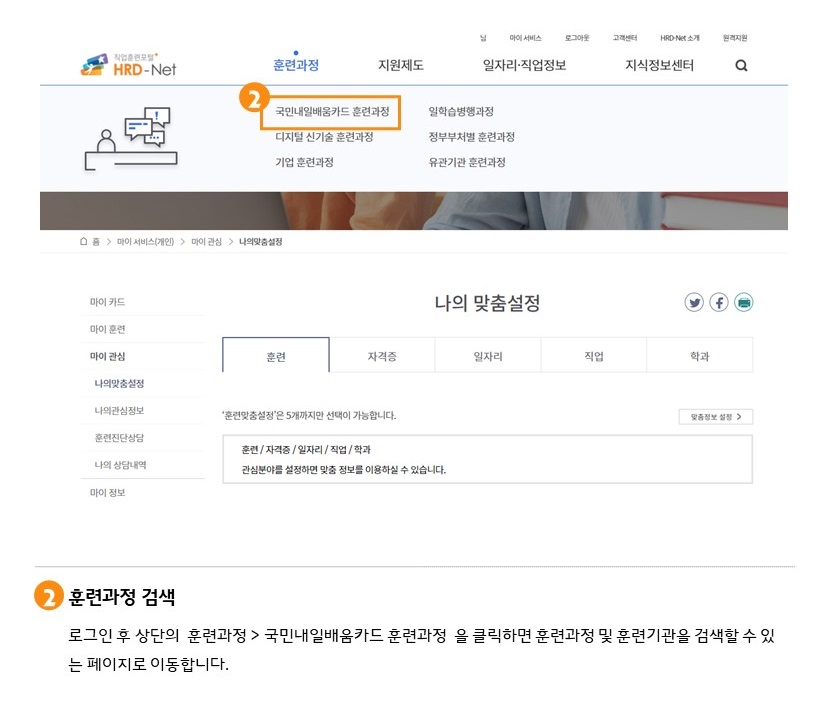
Task: Switch to the 일자리 tab
Action: point(487,356)
